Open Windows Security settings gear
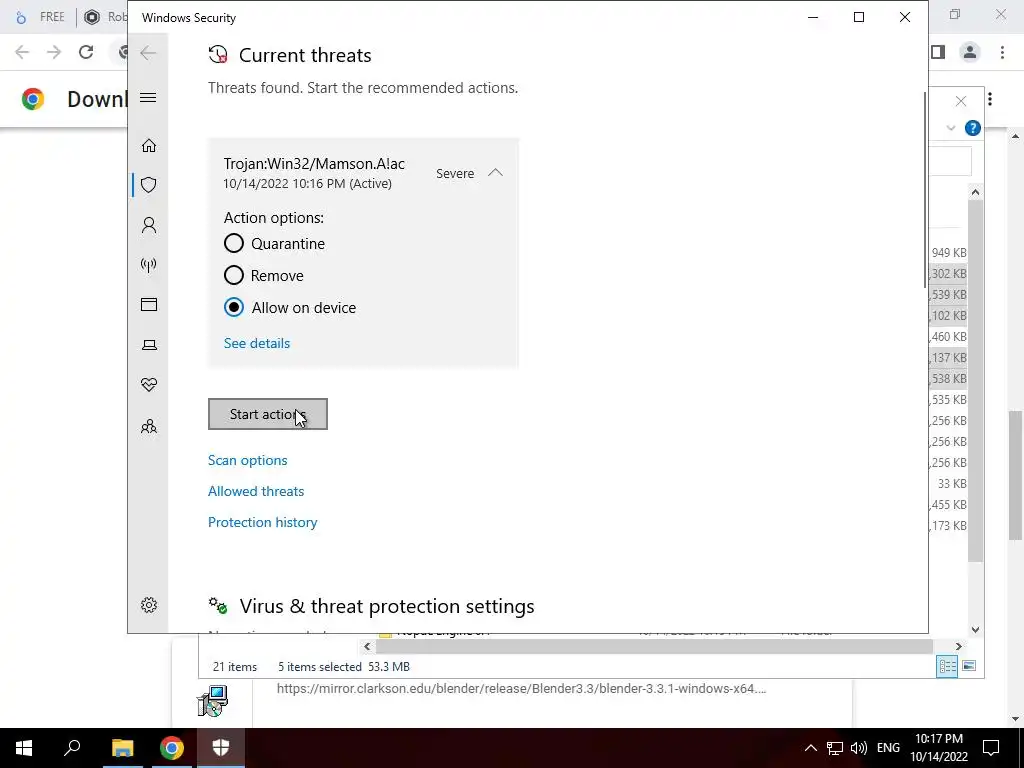This screenshot has width=1024, height=768. click(149, 605)
